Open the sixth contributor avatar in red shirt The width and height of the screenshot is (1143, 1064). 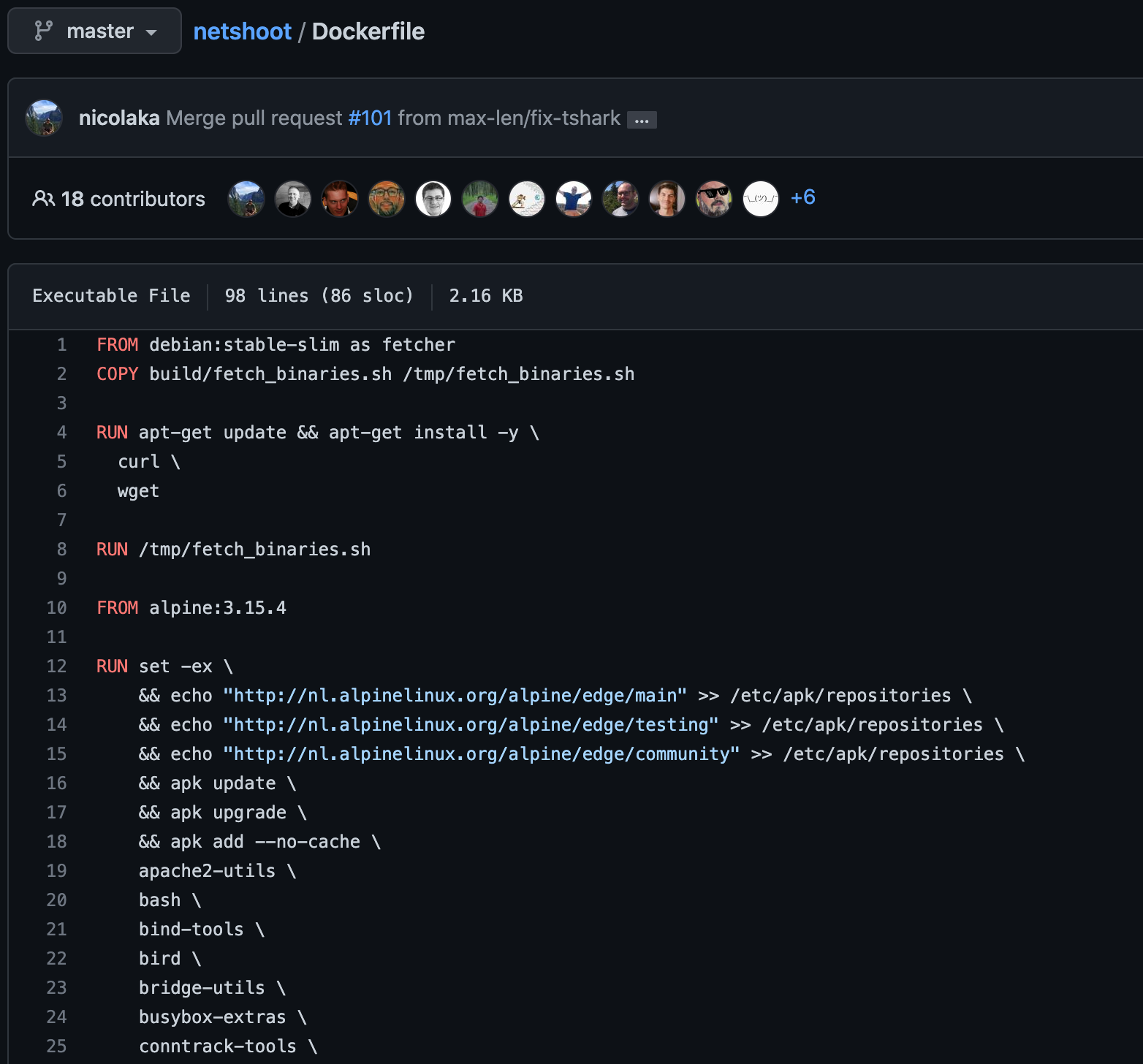click(480, 199)
